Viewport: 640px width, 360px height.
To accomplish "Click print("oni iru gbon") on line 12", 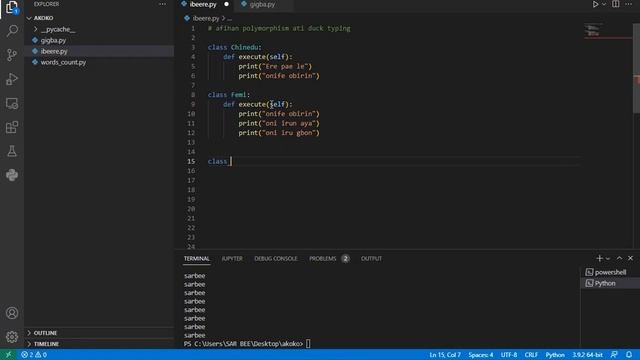I will (x=279, y=133).
